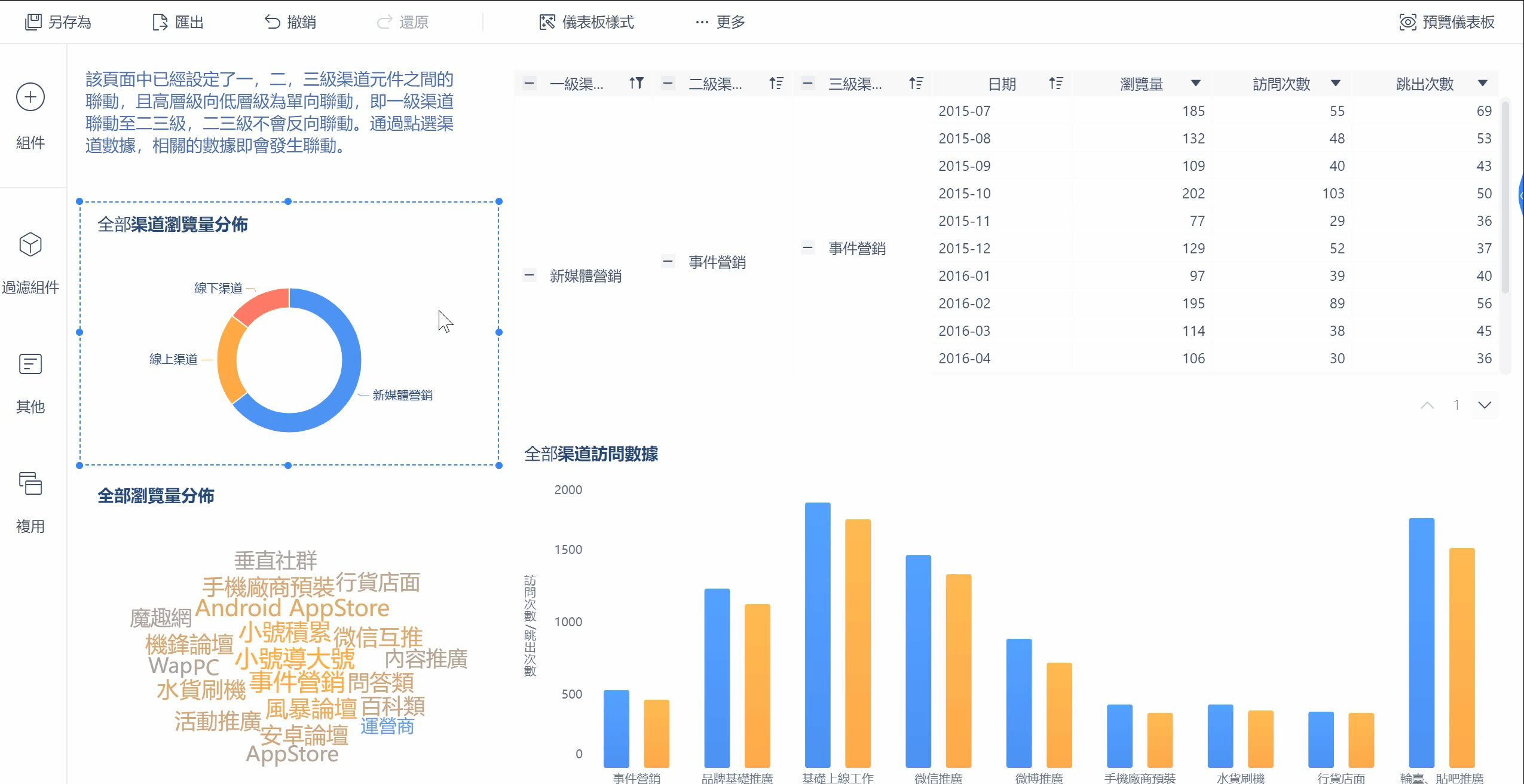Open the 瀏覽量 column dropdown arrow
Screen dimensions: 1524x784
(x=1195, y=83)
